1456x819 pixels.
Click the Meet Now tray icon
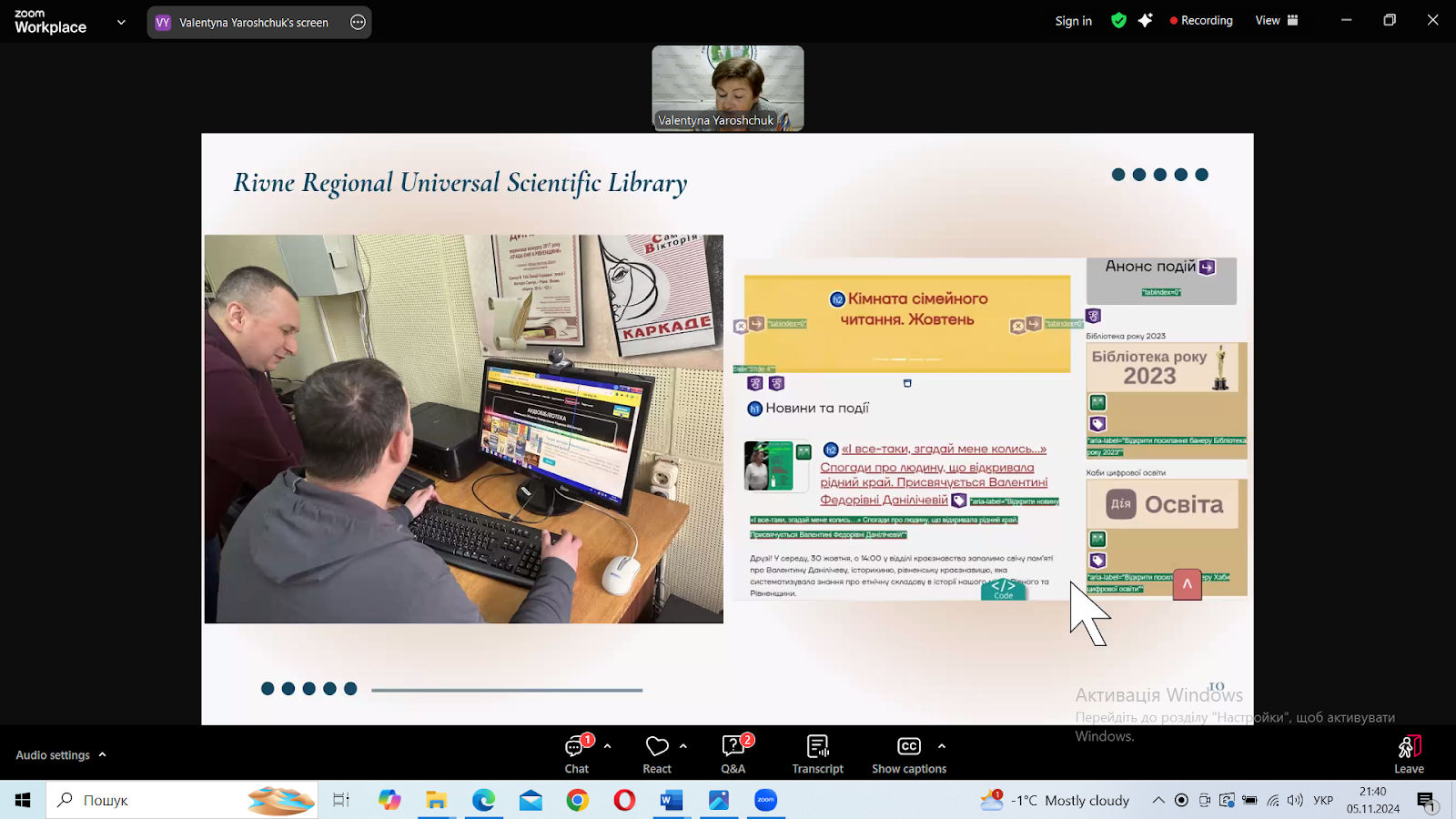click(1204, 800)
